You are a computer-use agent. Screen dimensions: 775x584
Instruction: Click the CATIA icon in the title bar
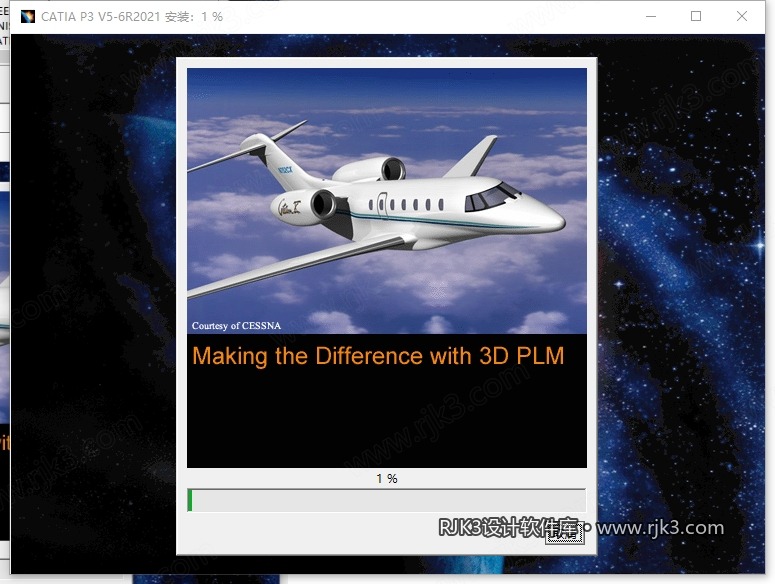tap(28, 16)
